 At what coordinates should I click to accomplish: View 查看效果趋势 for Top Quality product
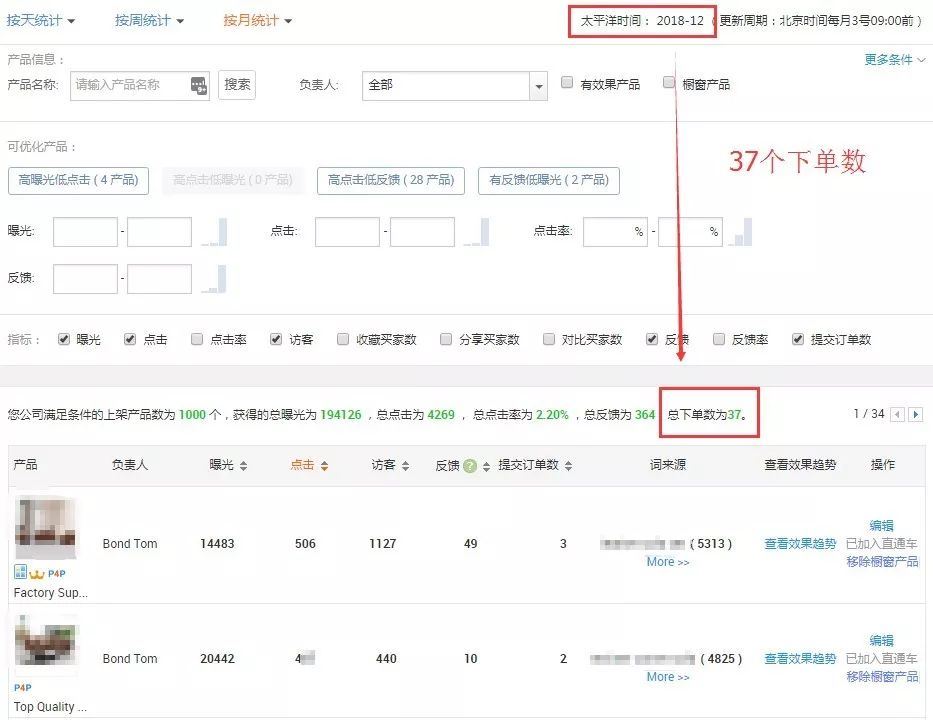[x=800, y=658]
